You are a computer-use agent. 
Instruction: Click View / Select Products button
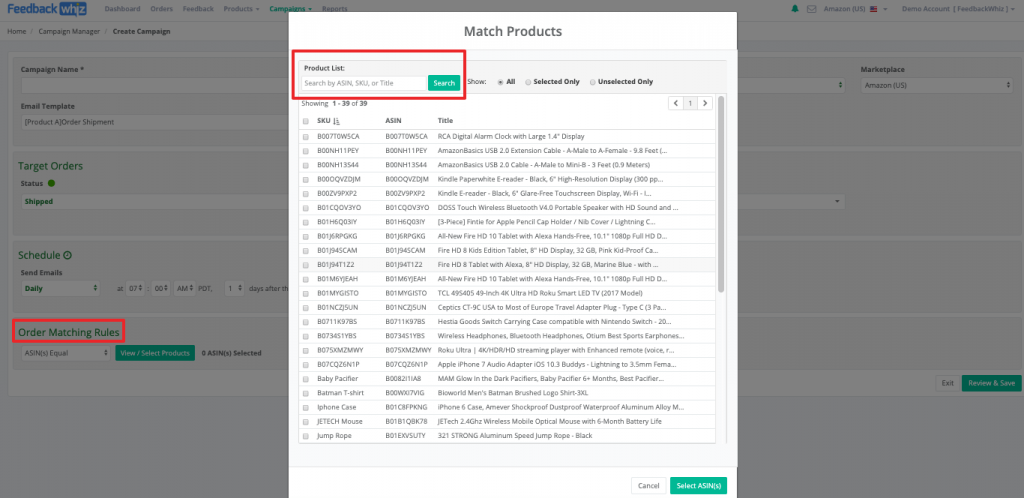click(x=155, y=353)
